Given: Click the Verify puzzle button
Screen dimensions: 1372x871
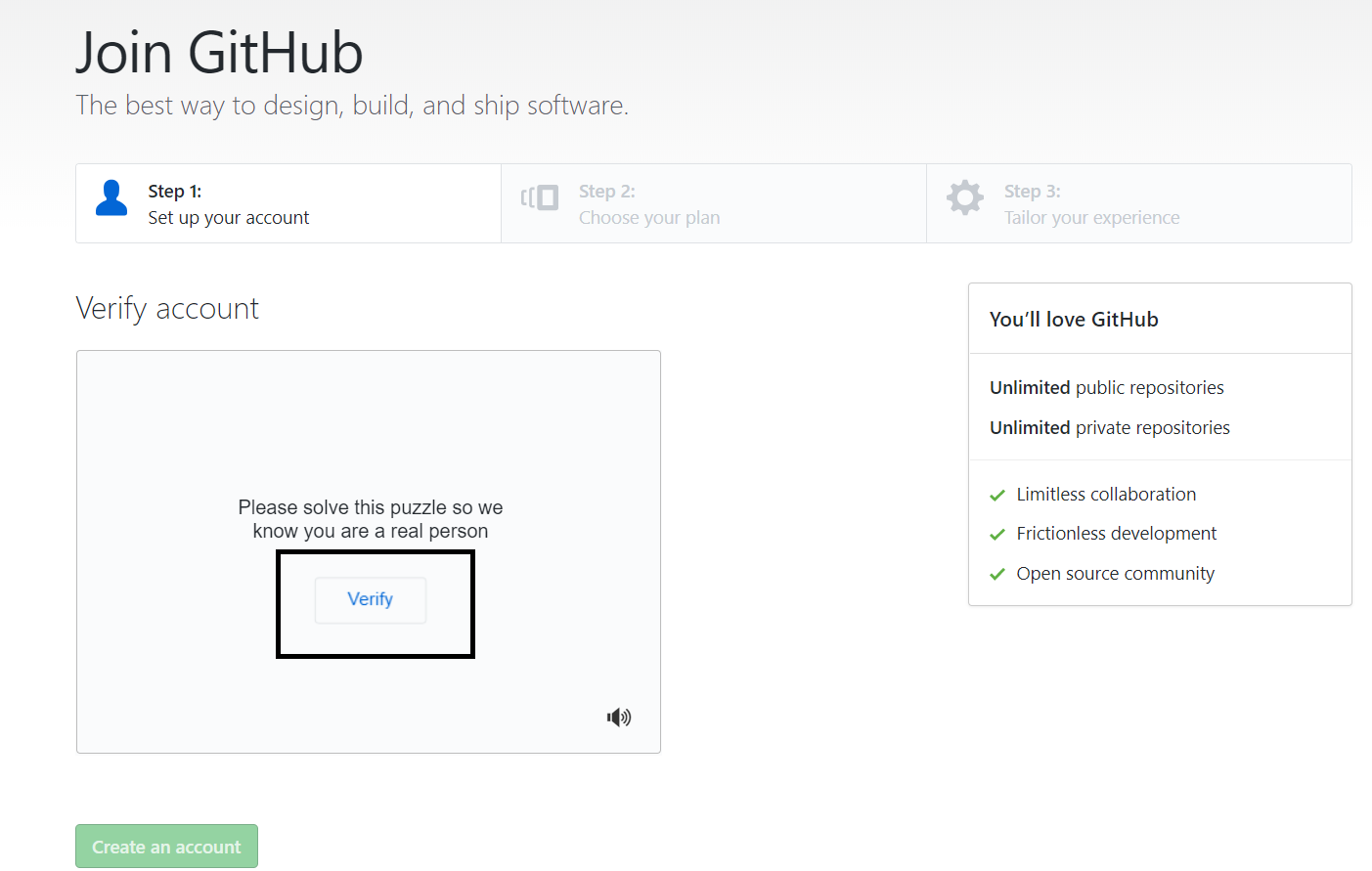Looking at the screenshot, I should tap(371, 599).
